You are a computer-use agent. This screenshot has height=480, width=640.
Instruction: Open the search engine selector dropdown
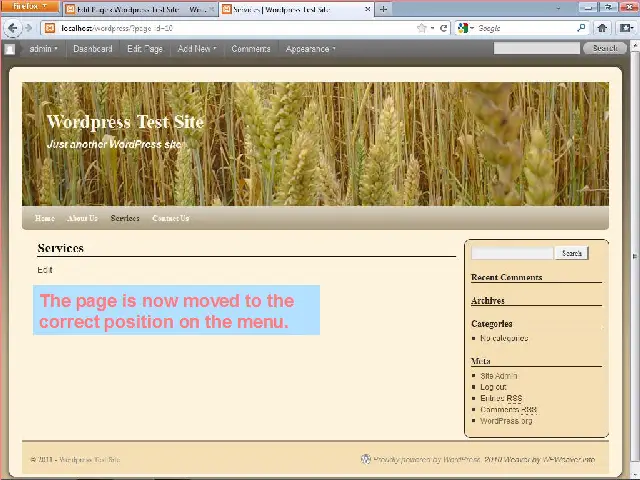tap(472, 28)
